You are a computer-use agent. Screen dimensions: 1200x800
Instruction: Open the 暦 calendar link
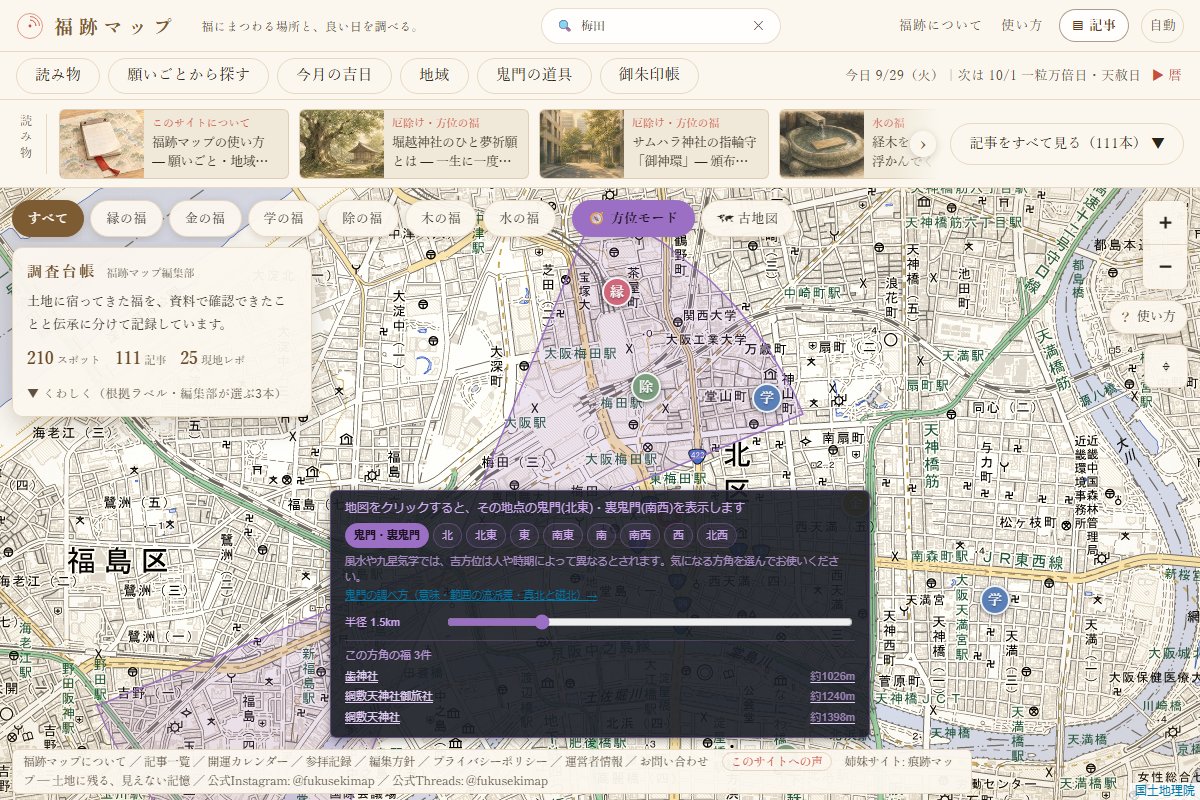click(x=1167, y=75)
